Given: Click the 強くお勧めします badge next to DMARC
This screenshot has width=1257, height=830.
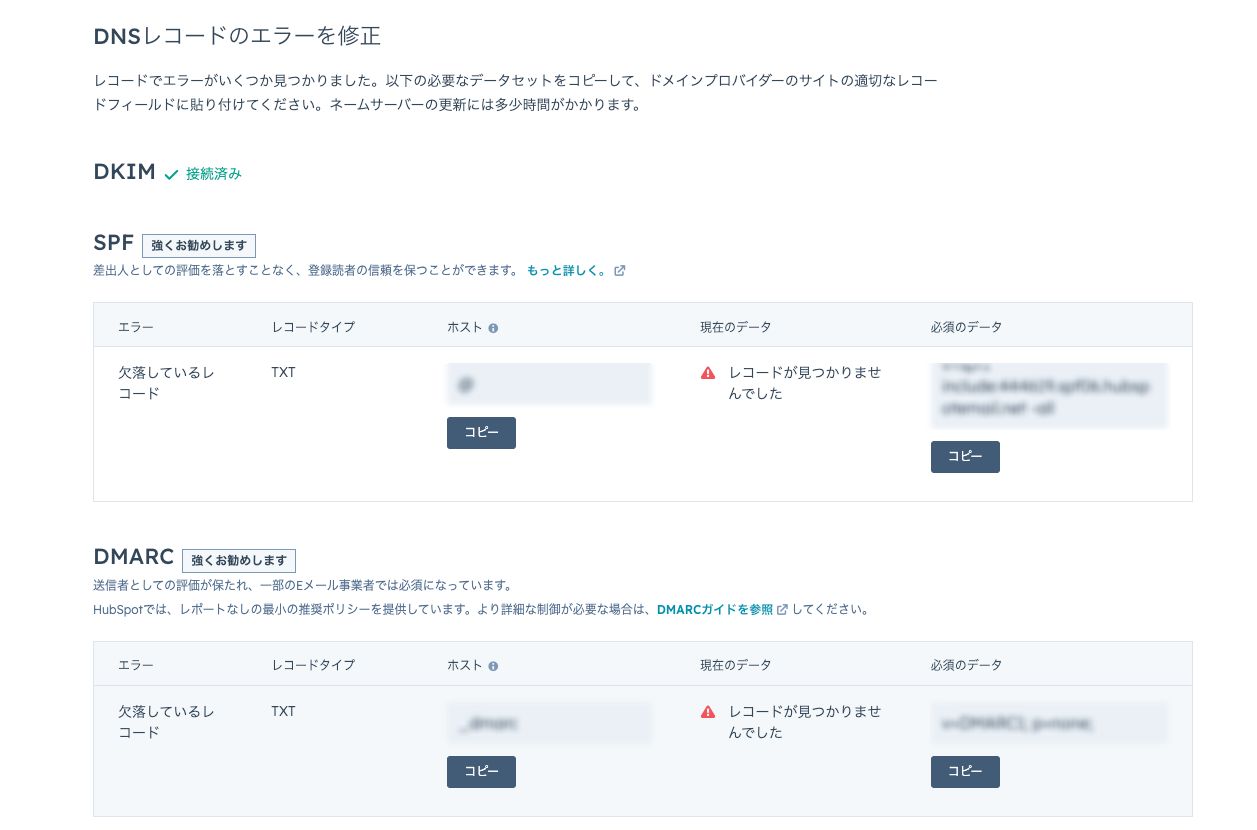Looking at the screenshot, I should (239, 561).
